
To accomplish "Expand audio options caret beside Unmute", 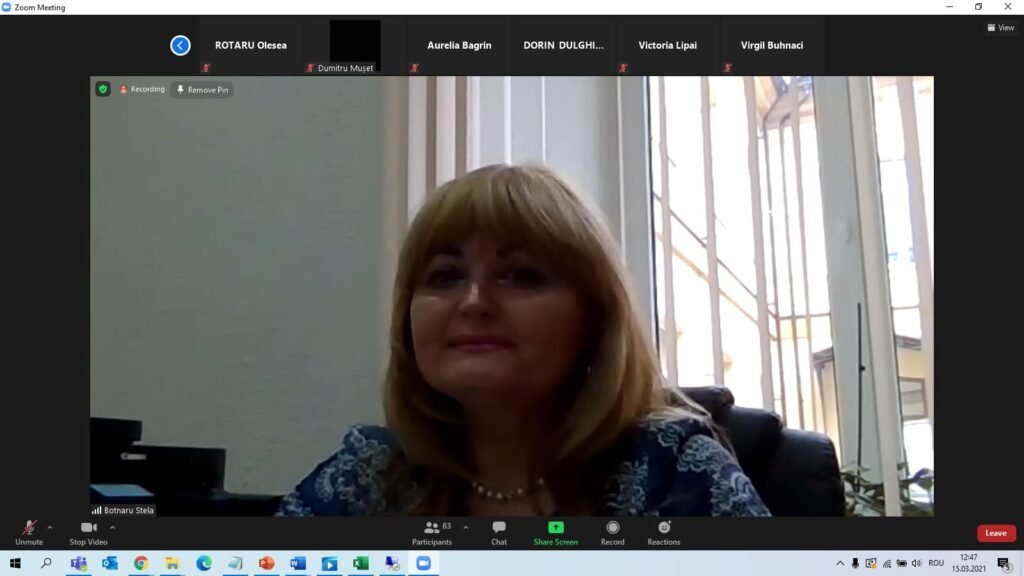I will [x=50, y=528].
